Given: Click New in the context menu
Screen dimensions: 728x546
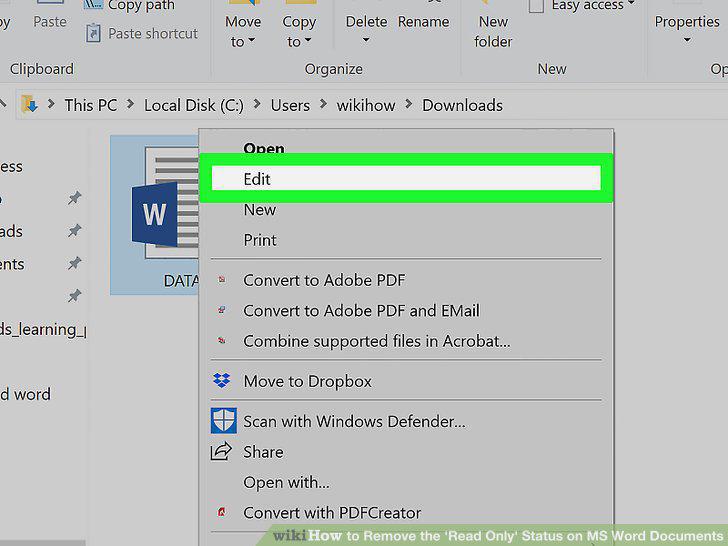Looking at the screenshot, I should pyautogui.click(x=260, y=210).
